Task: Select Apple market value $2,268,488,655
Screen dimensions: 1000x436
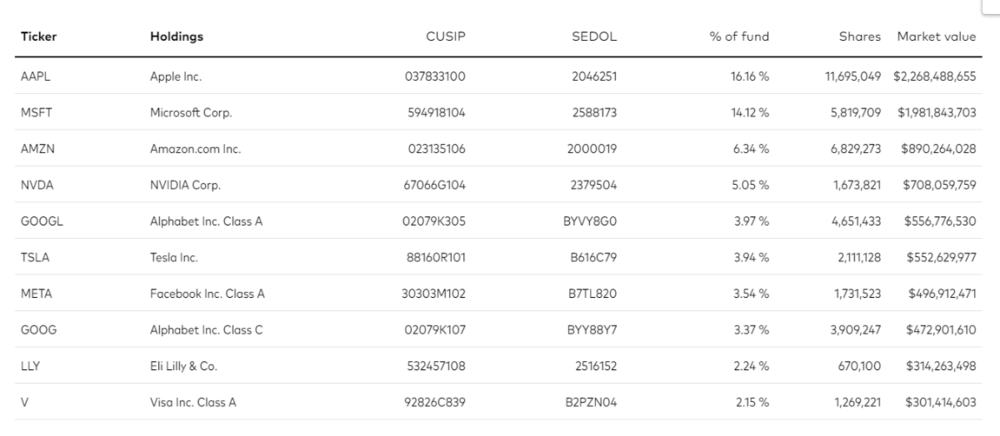Action: pyautogui.click(x=934, y=76)
